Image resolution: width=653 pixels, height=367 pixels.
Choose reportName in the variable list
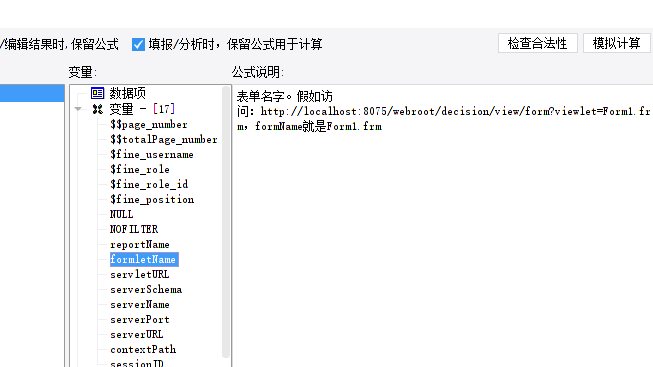point(140,245)
